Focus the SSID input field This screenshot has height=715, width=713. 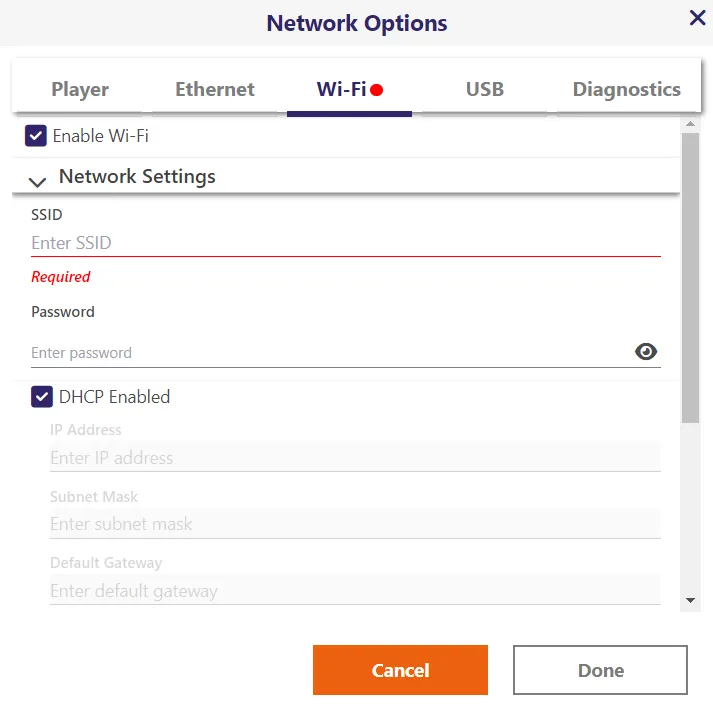click(x=345, y=243)
